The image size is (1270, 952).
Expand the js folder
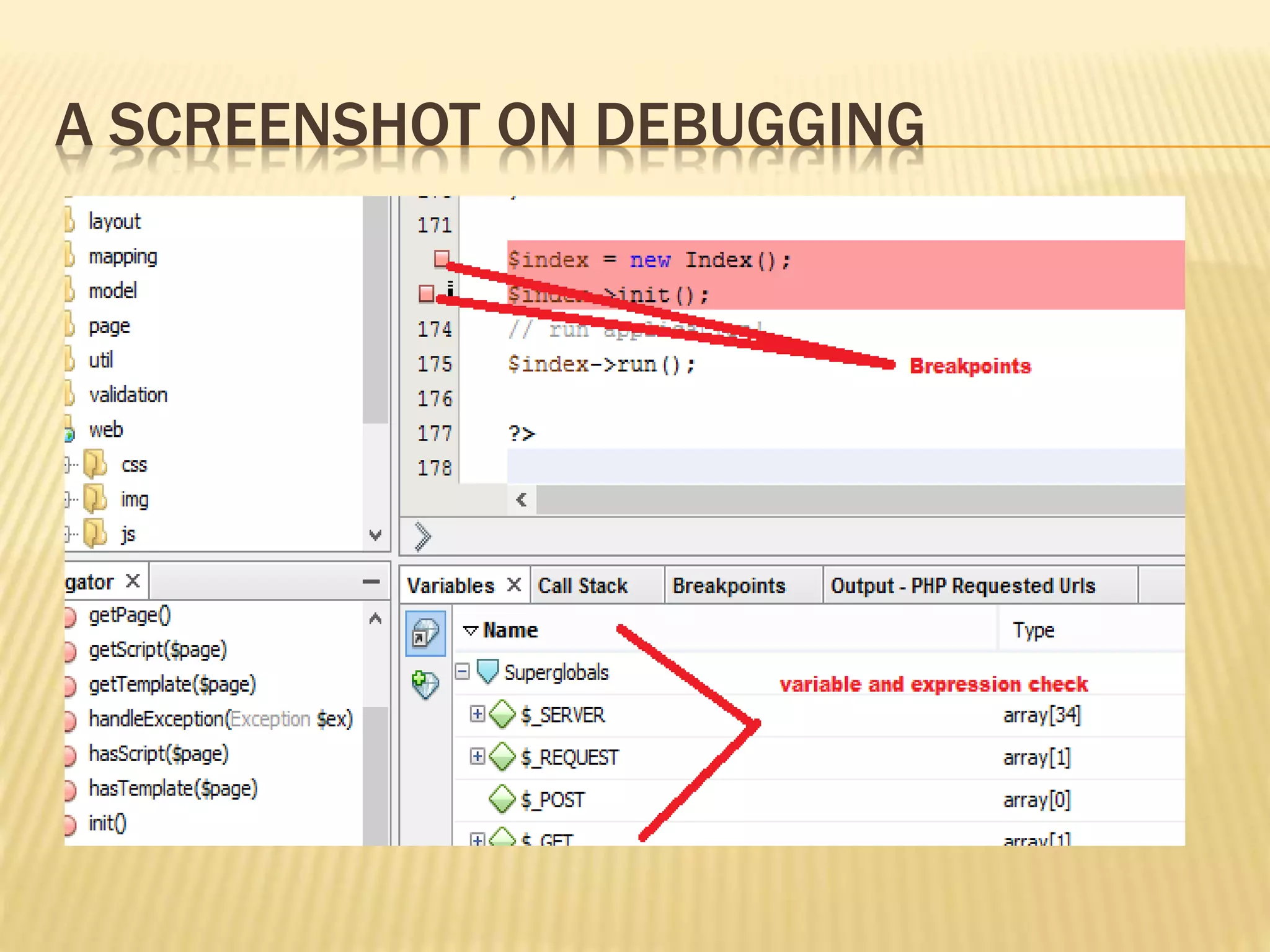pyautogui.click(x=68, y=534)
